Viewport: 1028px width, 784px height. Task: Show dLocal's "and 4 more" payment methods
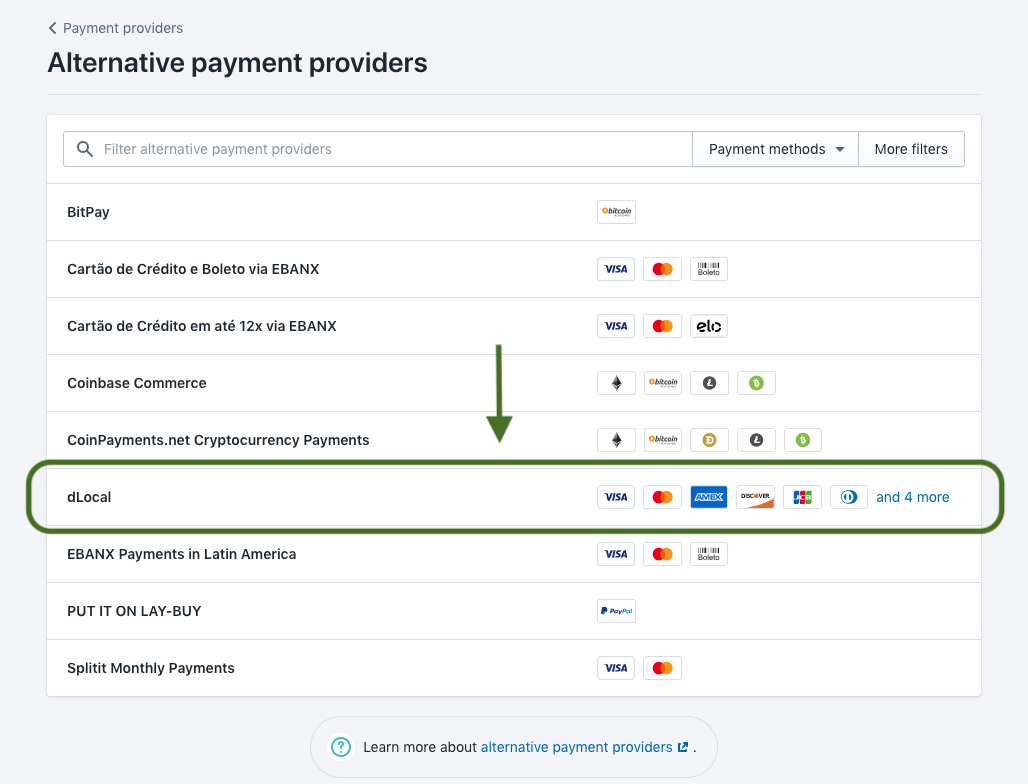pyautogui.click(x=913, y=497)
